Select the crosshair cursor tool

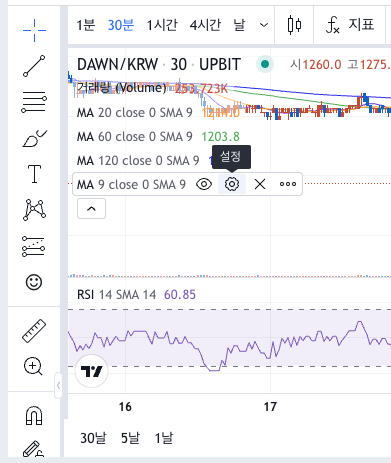point(34,30)
